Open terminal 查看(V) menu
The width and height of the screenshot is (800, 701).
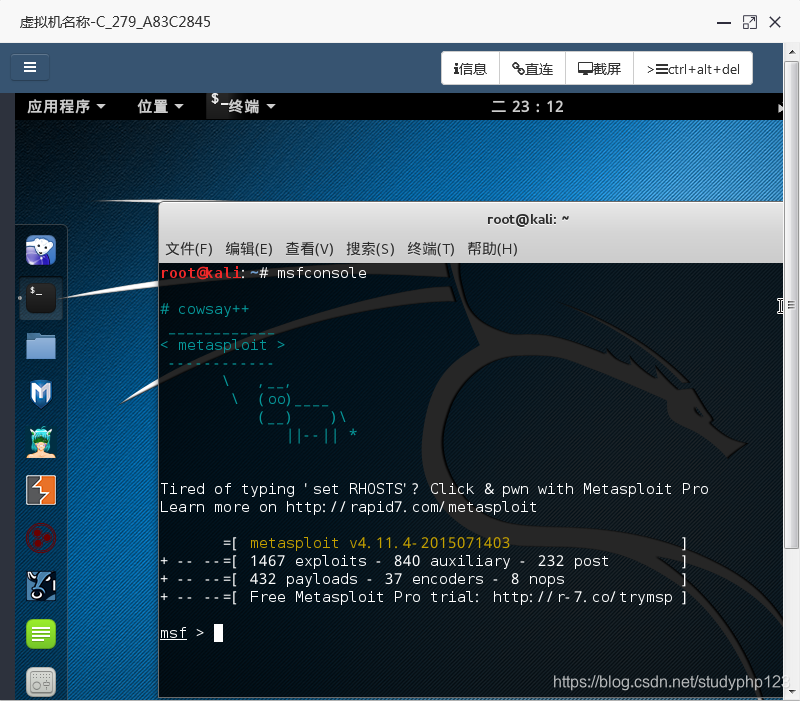click(309, 249)
